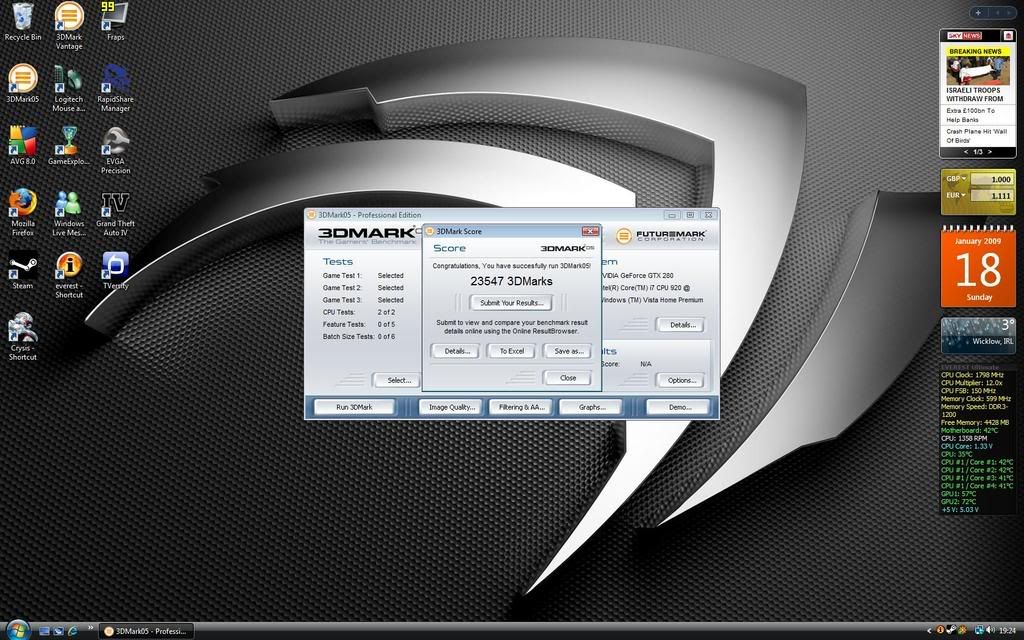Image resolution: width=1024 pixels, height=640 pixels.
Task: Click the '23547 3DMarks' score text
Action: tap(511, 281)
